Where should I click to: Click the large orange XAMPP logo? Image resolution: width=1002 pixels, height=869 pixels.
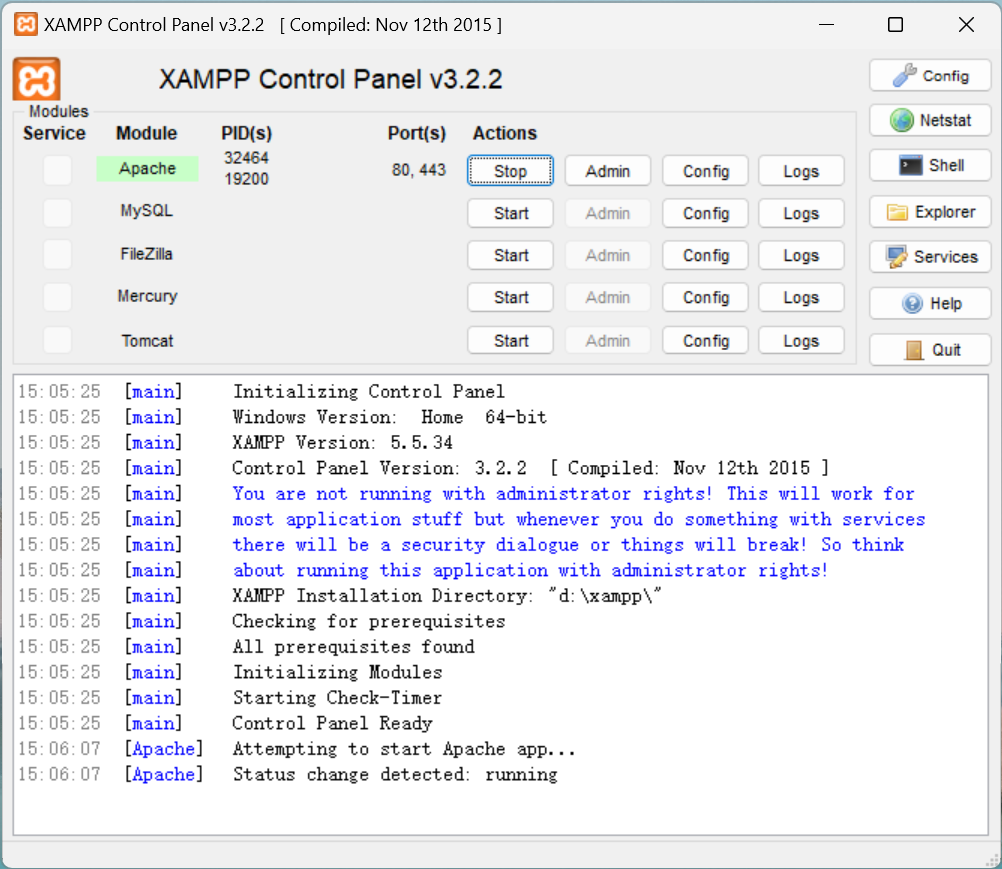[x=36, y=79]
